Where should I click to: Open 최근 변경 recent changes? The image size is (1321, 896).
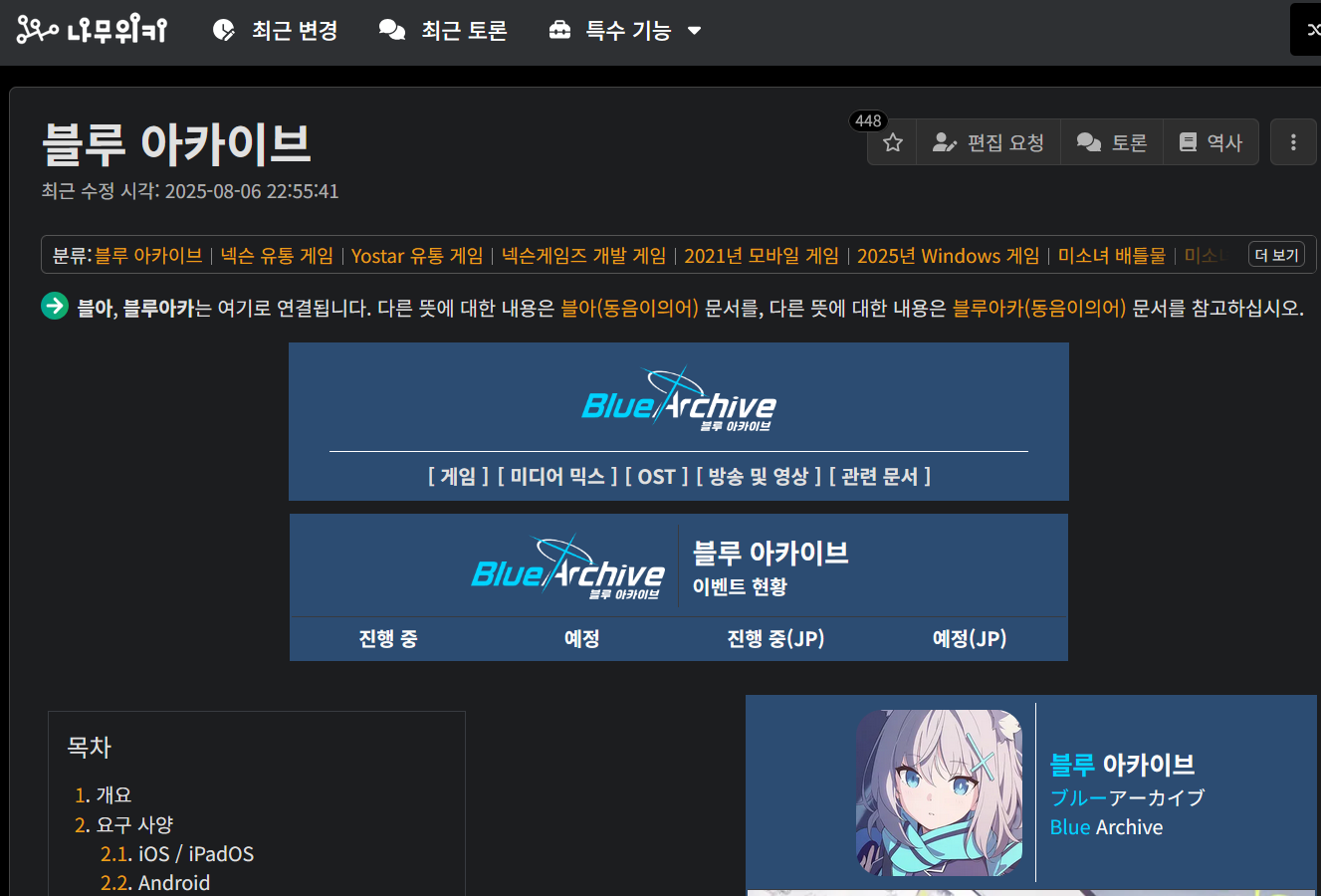[276, 31]
